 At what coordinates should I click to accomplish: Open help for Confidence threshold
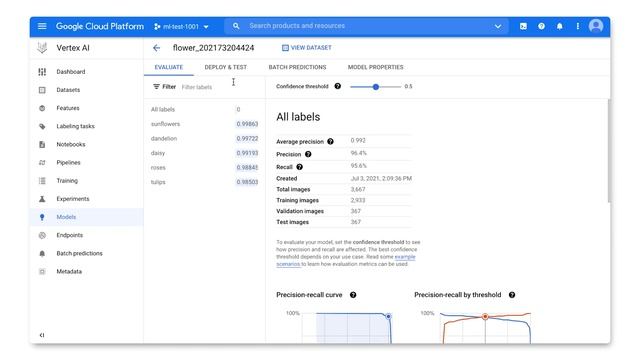click(x=338, y=86)
